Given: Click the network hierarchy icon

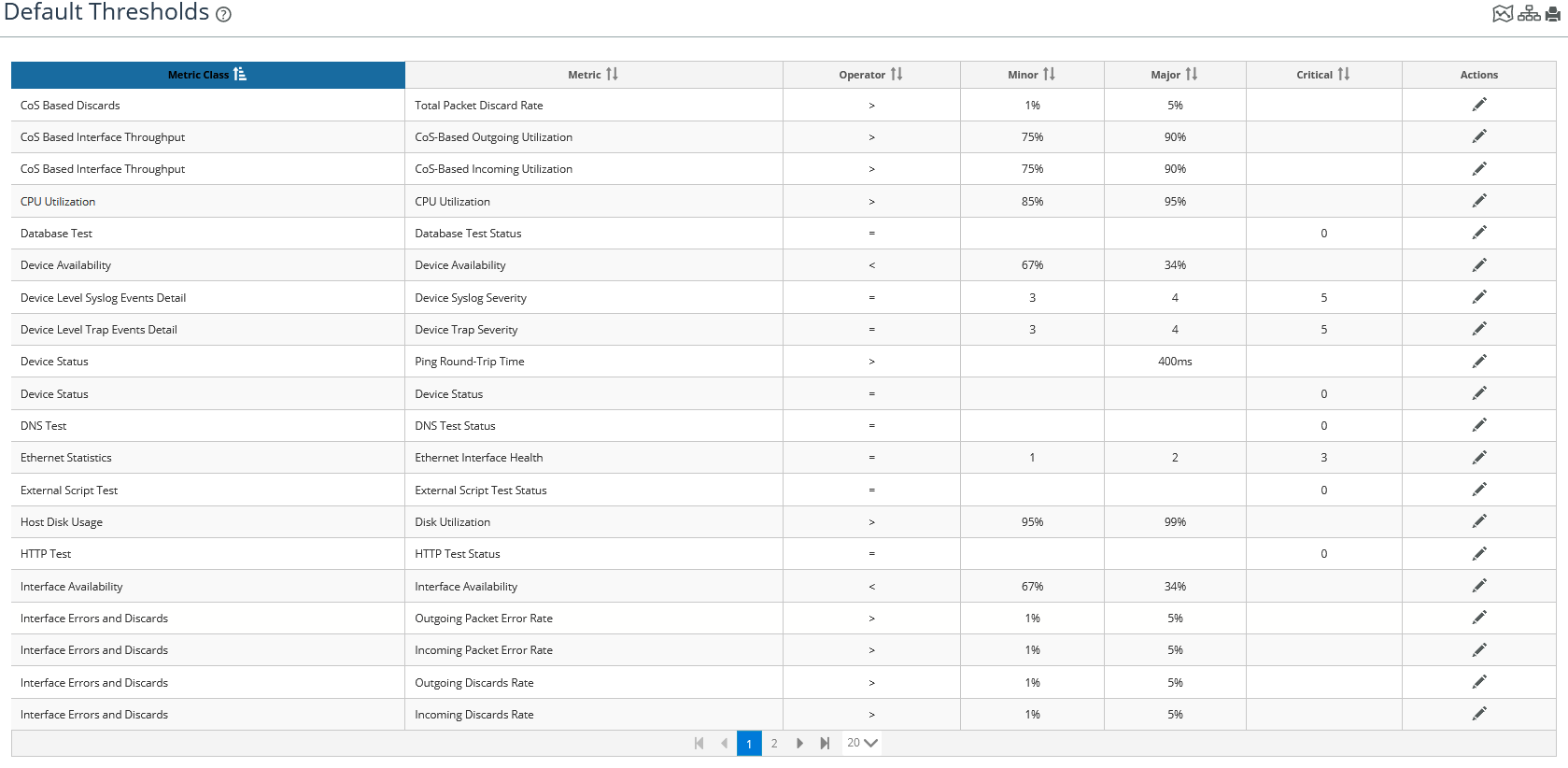Looking at the screenshot, I should tap(1529, 14).
